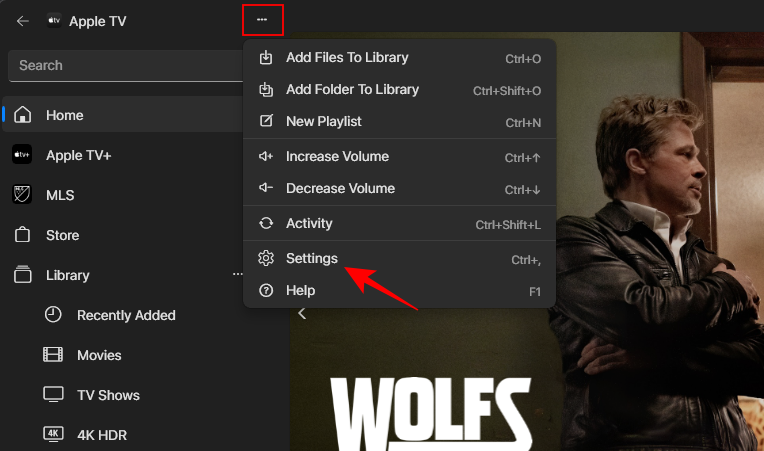Click the Settings gear icon
The image size is (764, 451).
pos(266,258)
